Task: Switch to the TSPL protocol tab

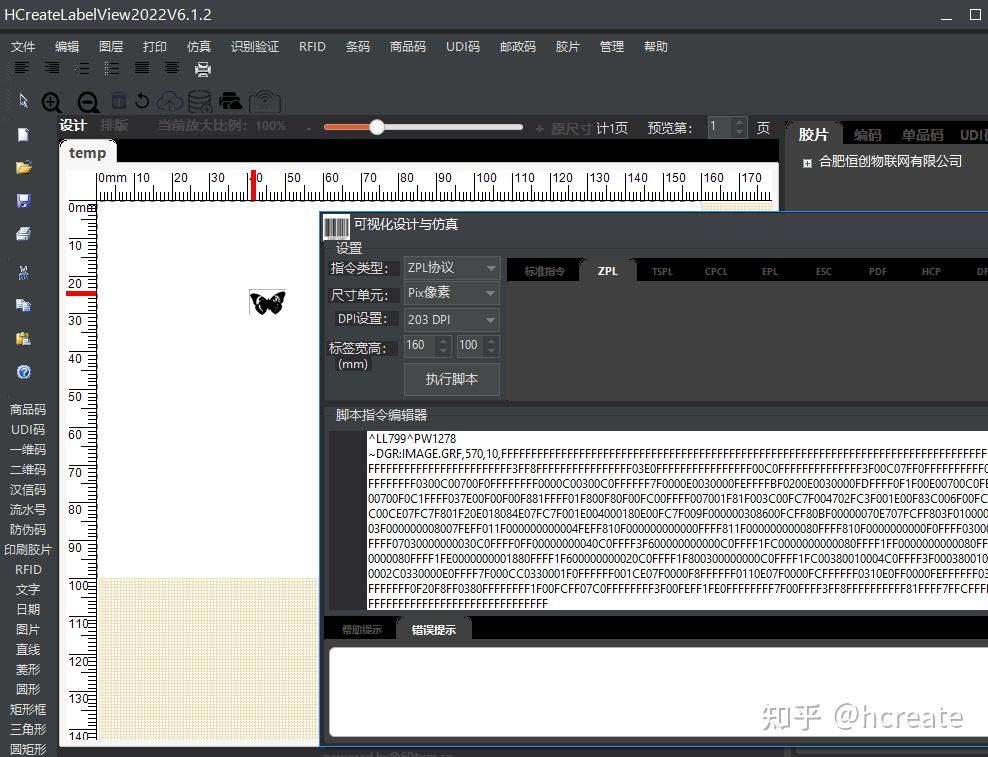Action: 661,270
